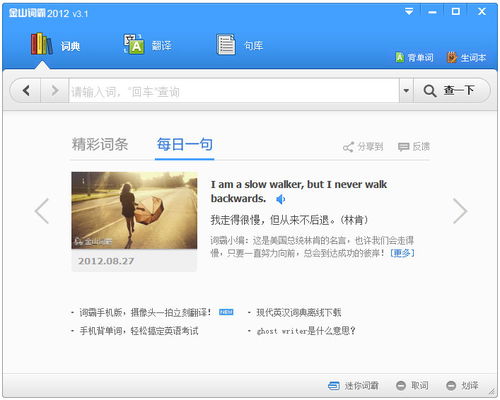Play the daily sentence audio speaker icon
500x400 pixels.
[280, 199]
